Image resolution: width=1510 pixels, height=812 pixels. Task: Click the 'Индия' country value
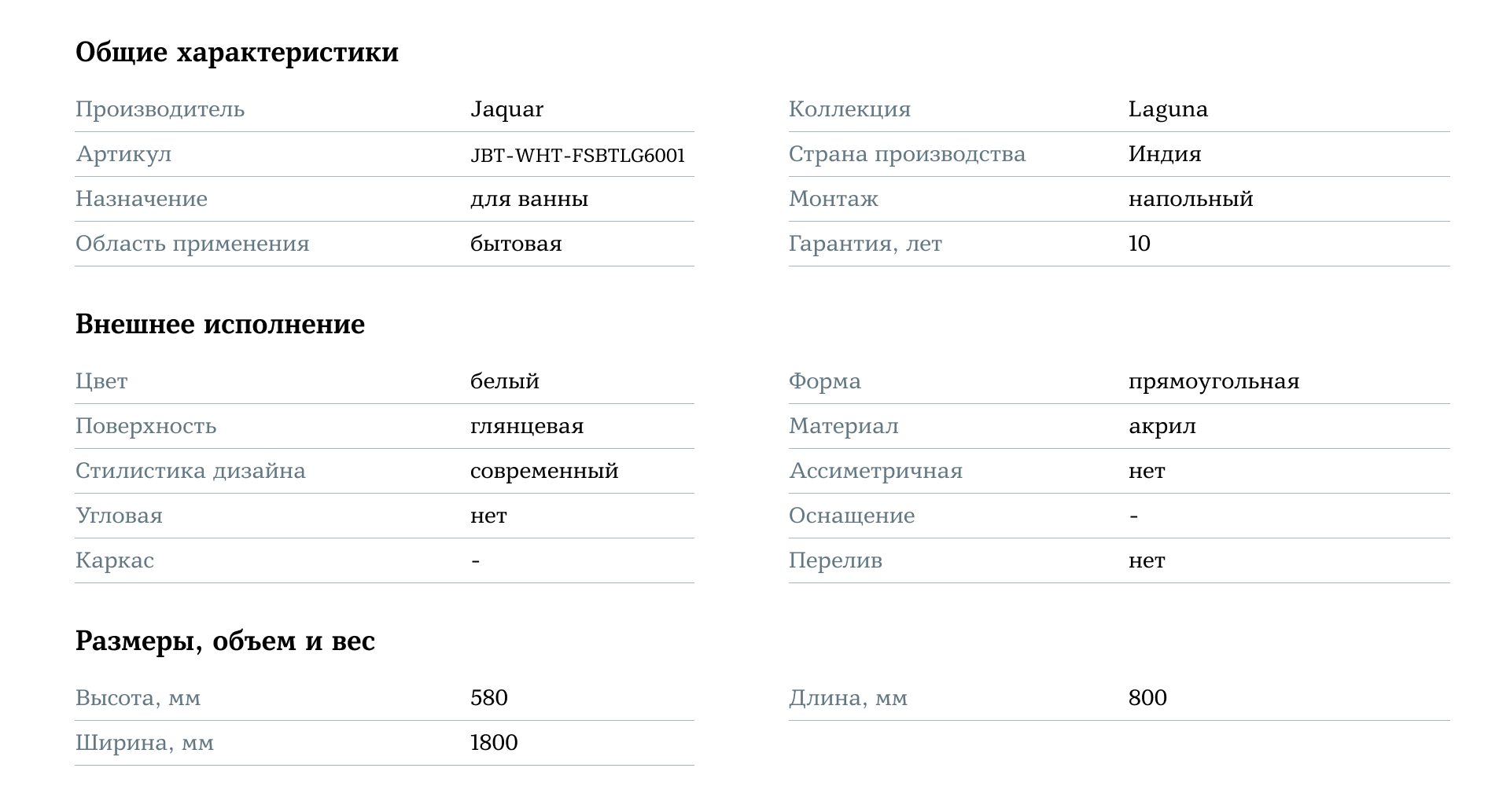point(1165,154)
